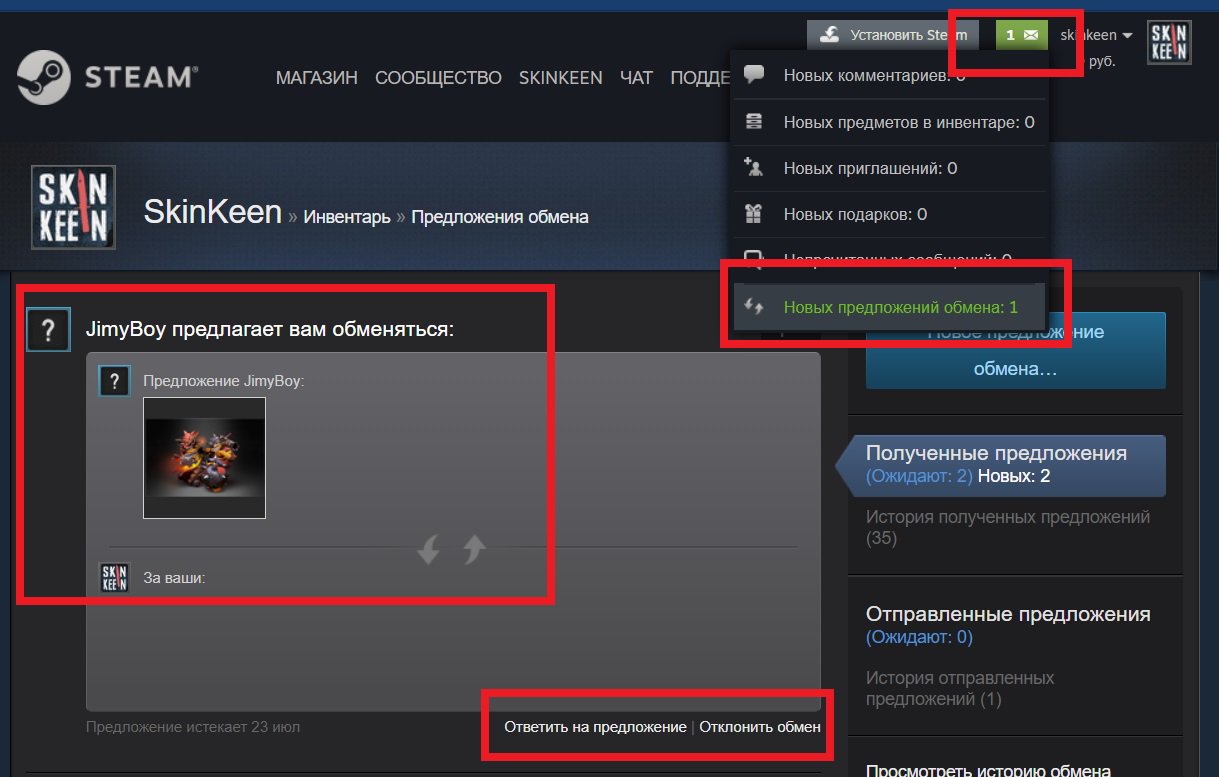The image size is (1219, 777).
Task: Click the Steam logo
Action: [x=107, y=78]
